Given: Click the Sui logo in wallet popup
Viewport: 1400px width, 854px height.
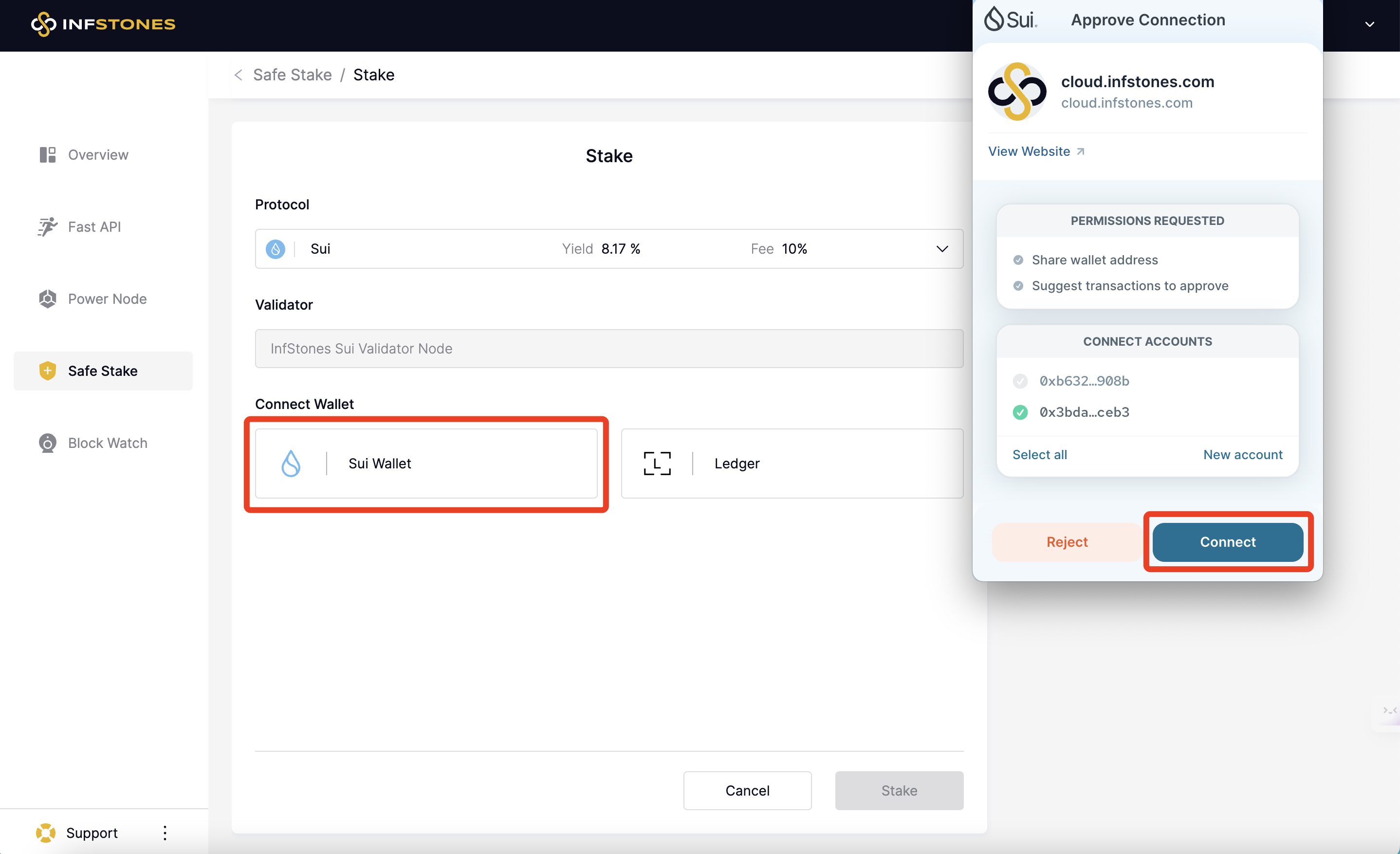Looking at the screenshot, I should [1011, 19].
